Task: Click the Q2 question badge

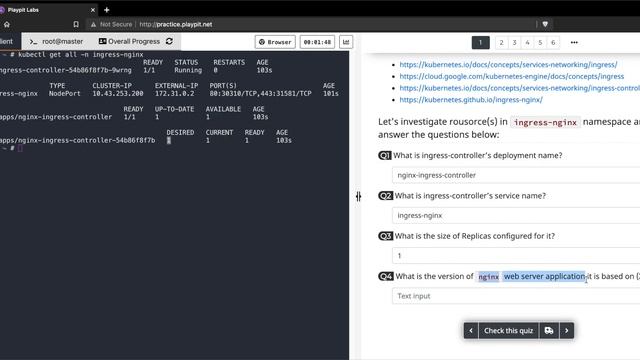Action: point(385,196)
